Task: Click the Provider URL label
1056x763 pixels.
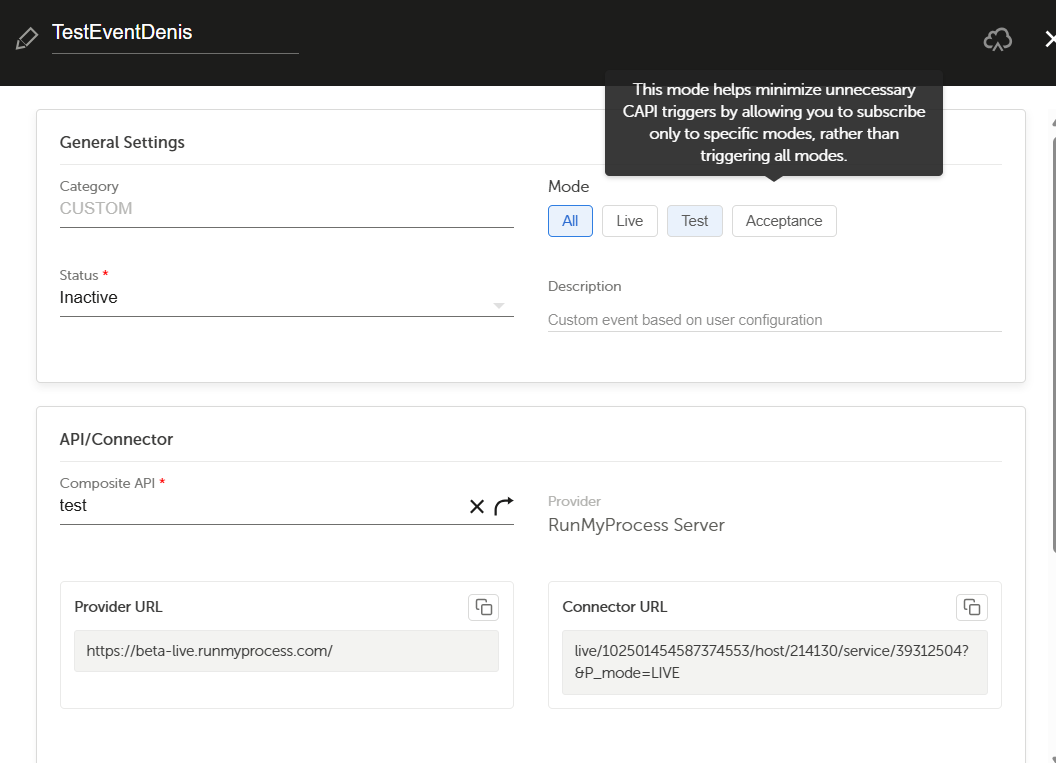Action: point(119,607)
